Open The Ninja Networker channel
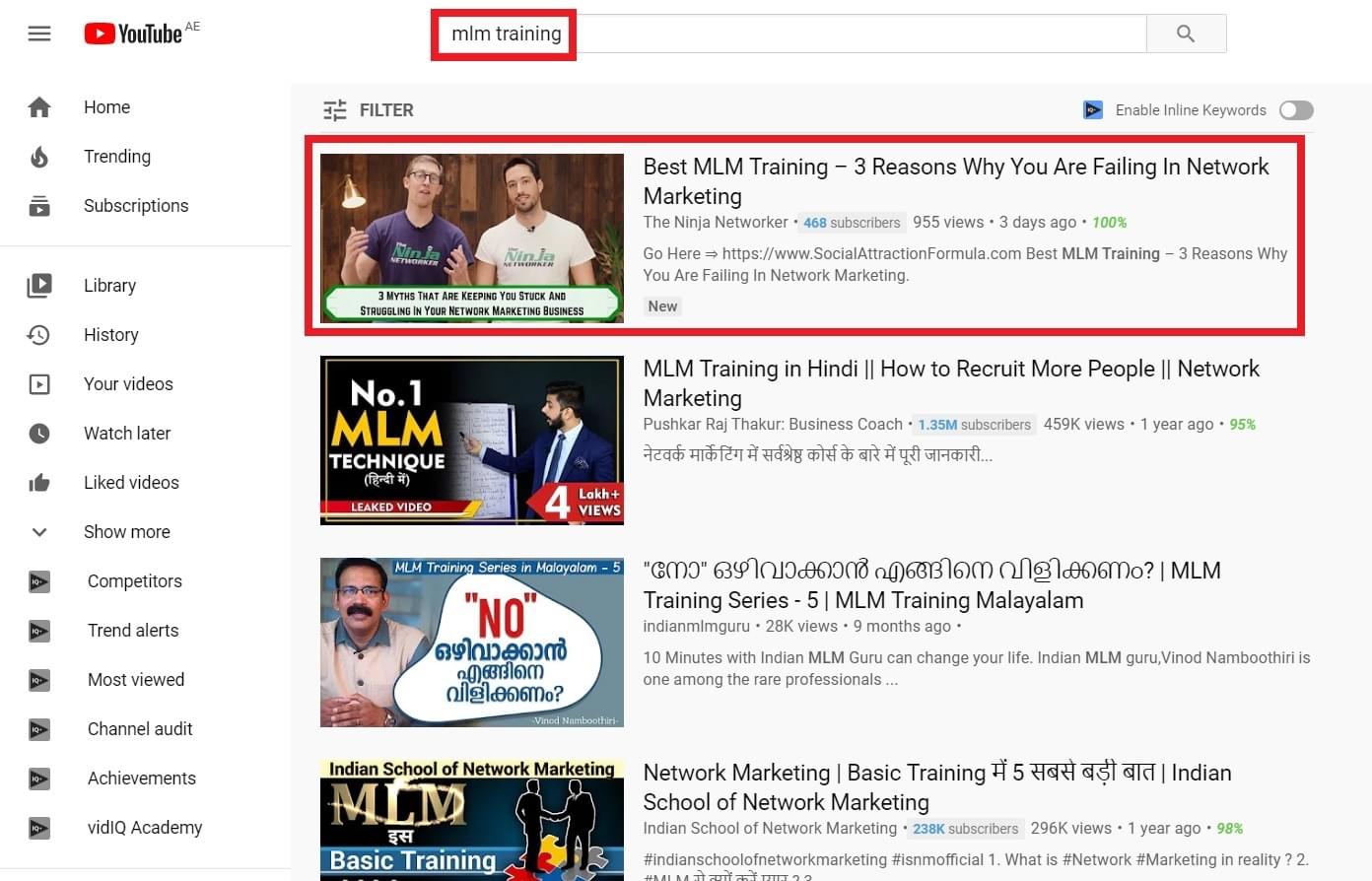 point(716,223)
